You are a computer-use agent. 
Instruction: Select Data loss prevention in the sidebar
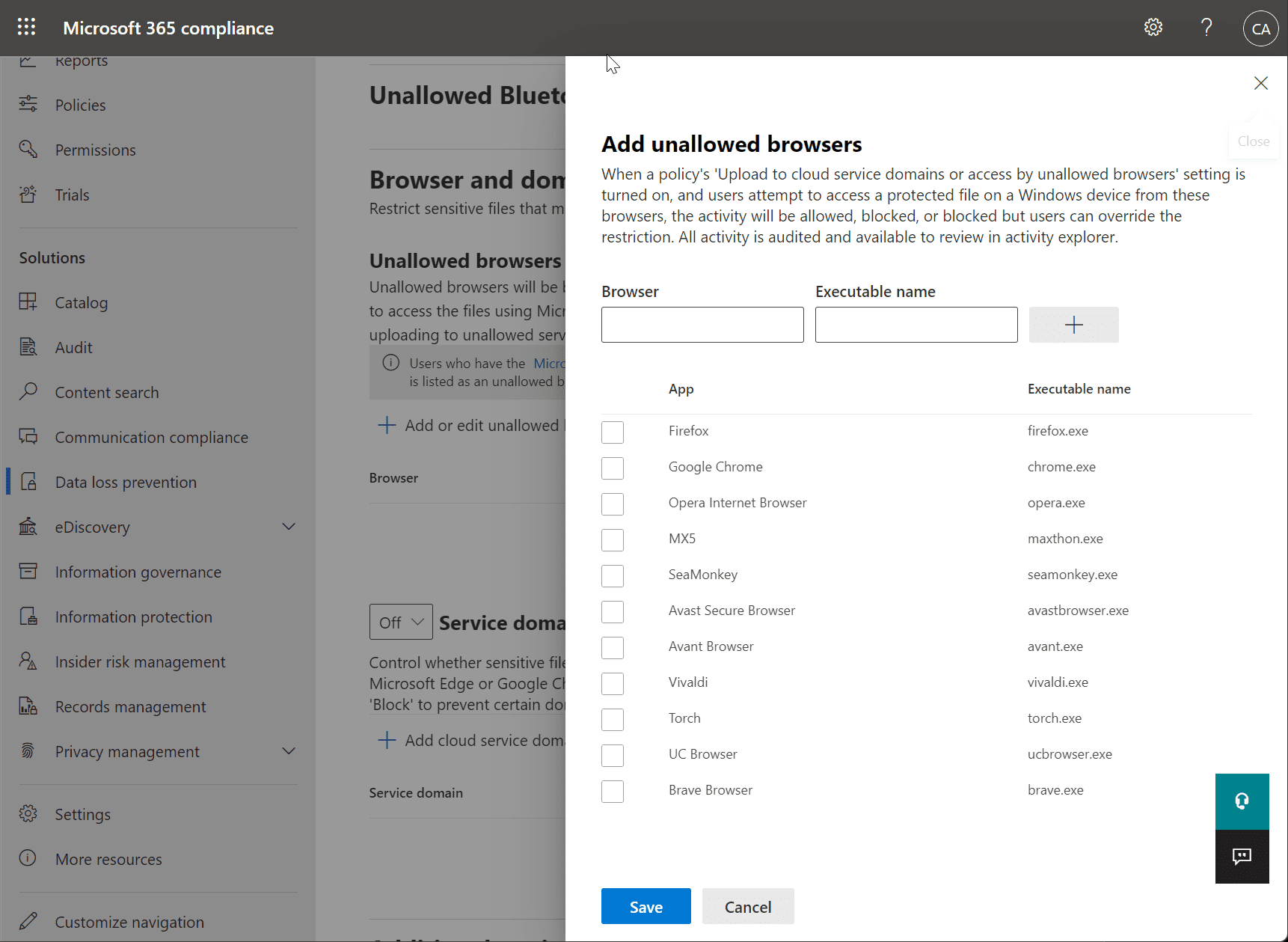pos(126,482)
